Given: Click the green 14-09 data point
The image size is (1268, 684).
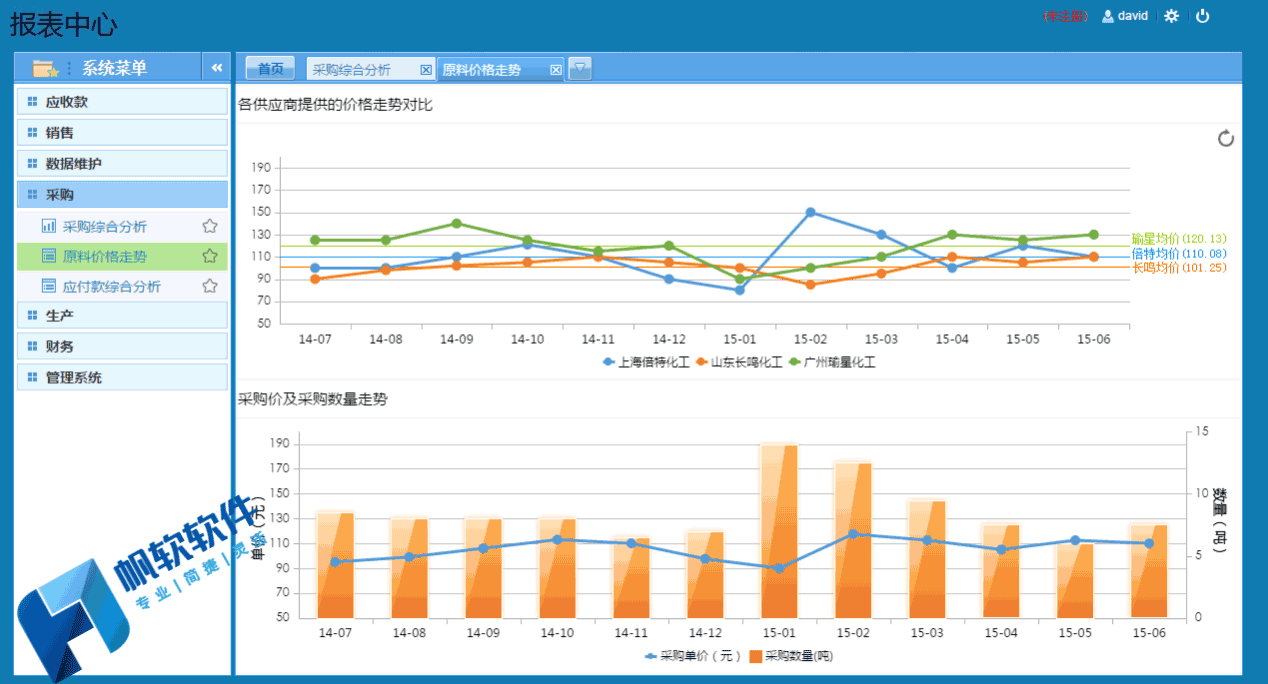Looking at the screenshot, I should [x=456, y=223].
